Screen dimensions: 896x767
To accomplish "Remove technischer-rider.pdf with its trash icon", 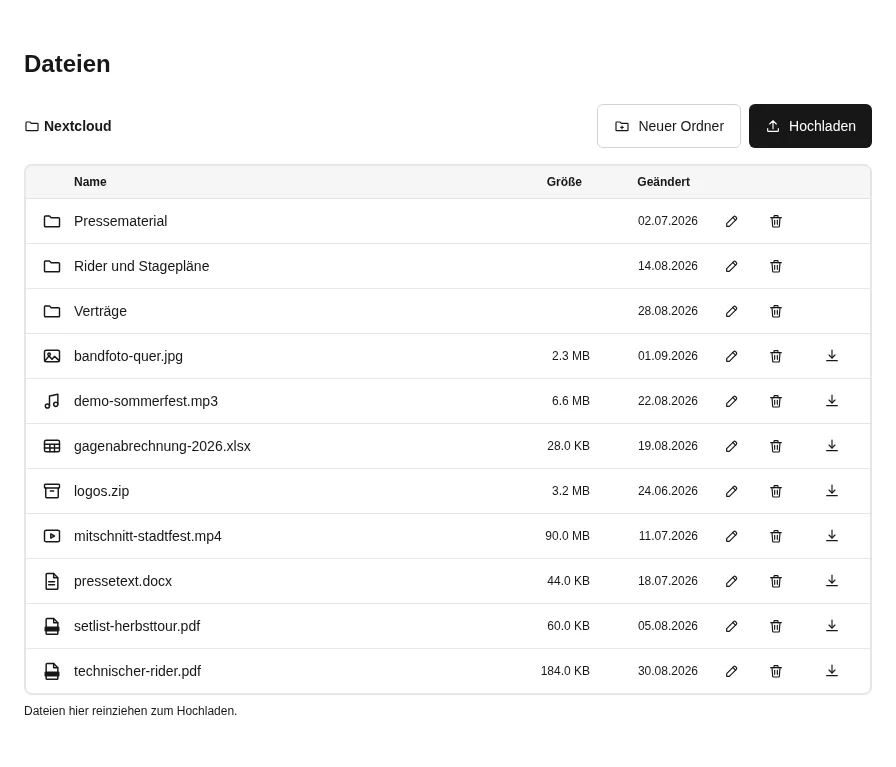I will pyautogui.click(x=775, y=671).
